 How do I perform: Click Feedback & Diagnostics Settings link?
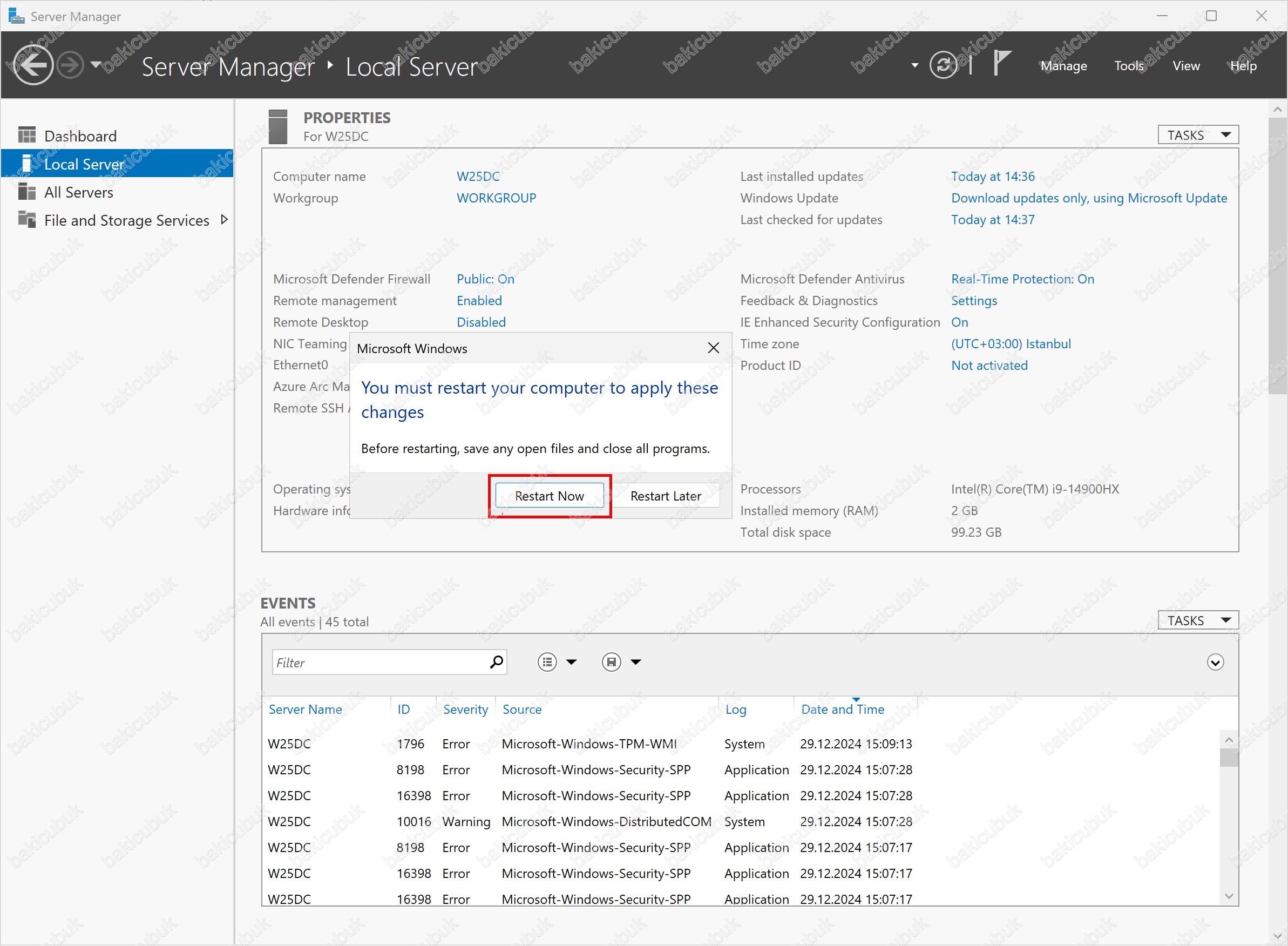974,301
